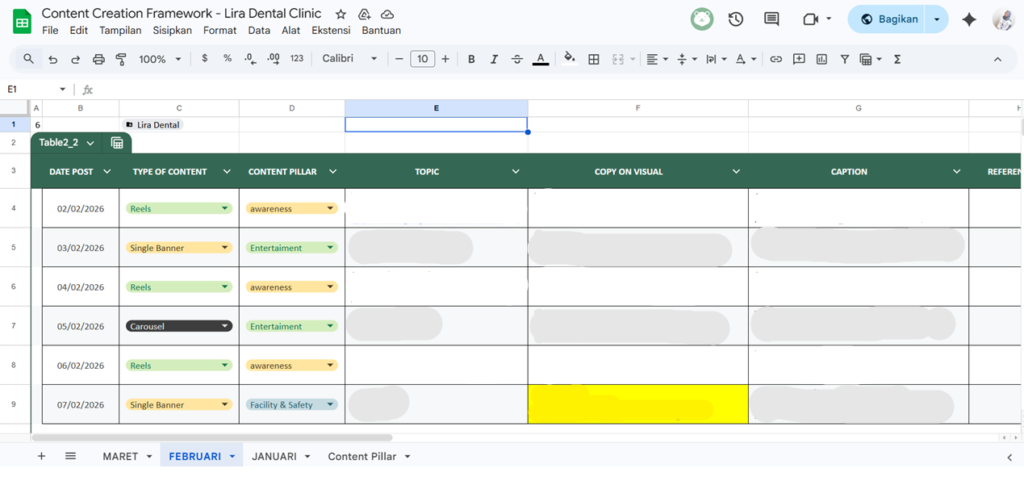Open the Gemini sparkle icon

(969, 20)
